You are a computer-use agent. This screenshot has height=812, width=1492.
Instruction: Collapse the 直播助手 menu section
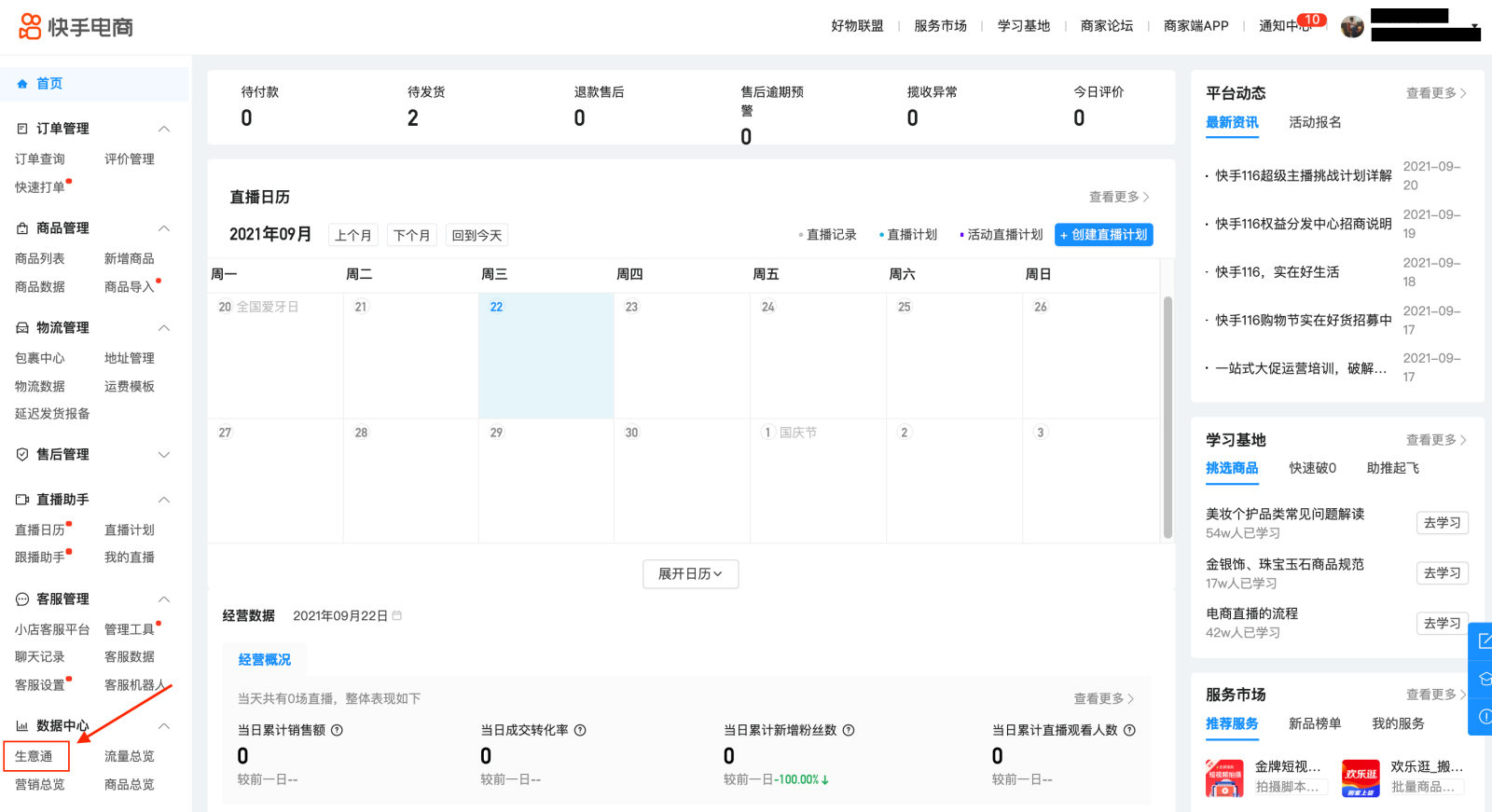164,500
